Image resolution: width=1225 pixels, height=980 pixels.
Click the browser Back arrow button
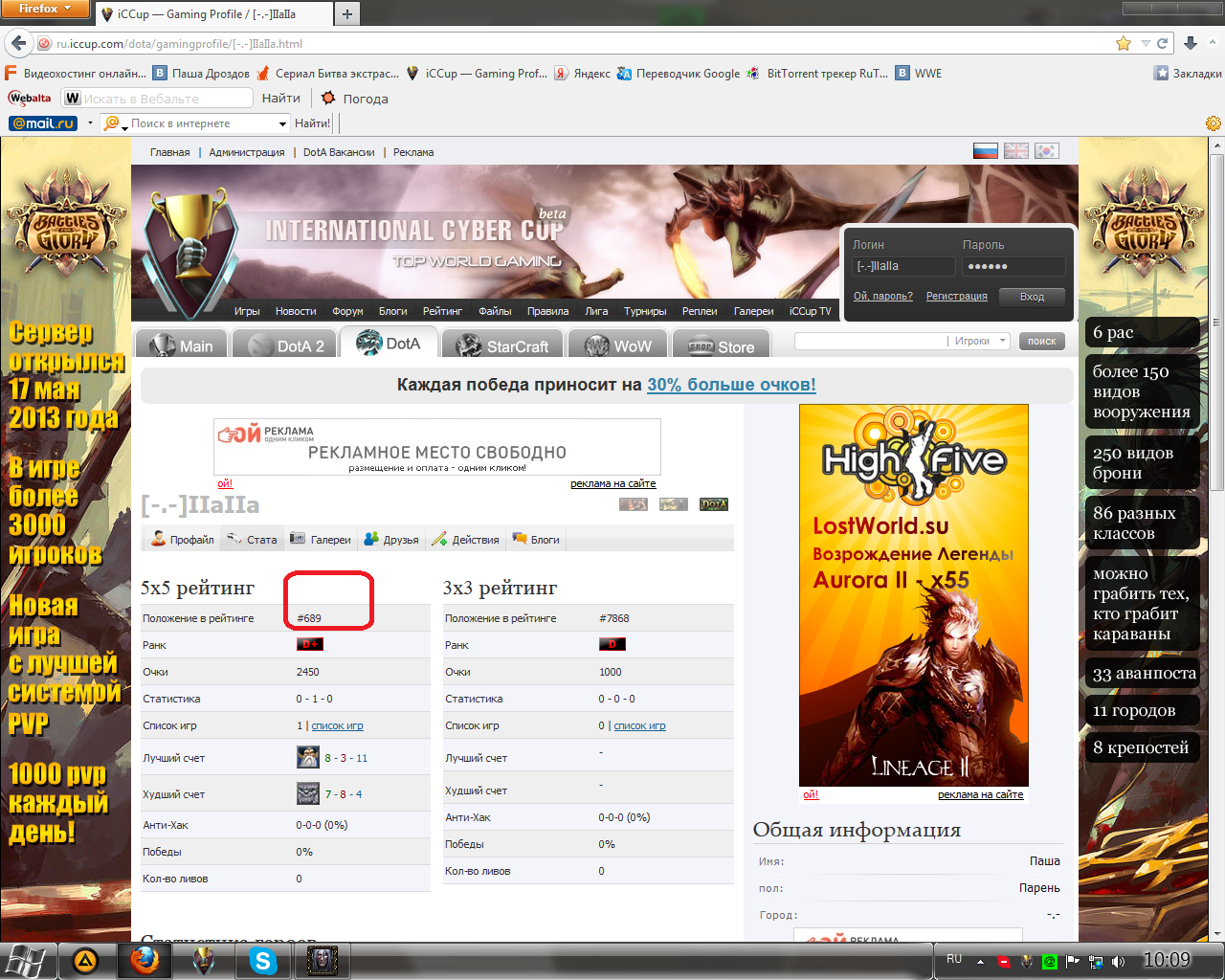(18, 43)
